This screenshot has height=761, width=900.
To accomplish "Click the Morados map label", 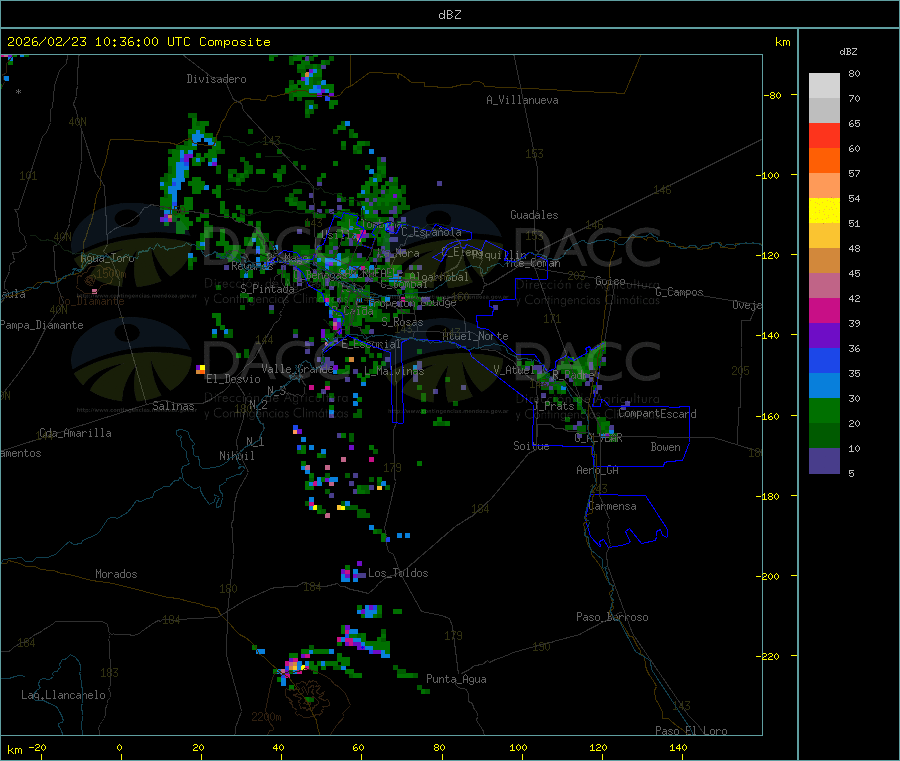I will pyautogui.click(x=116, y=574).
